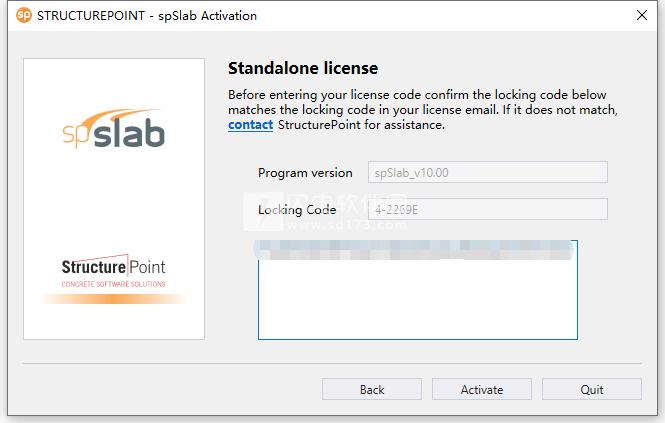The height and width of the screenshot is (423, 665).
Task: Click the Program version field
Action: pos(488,172)
